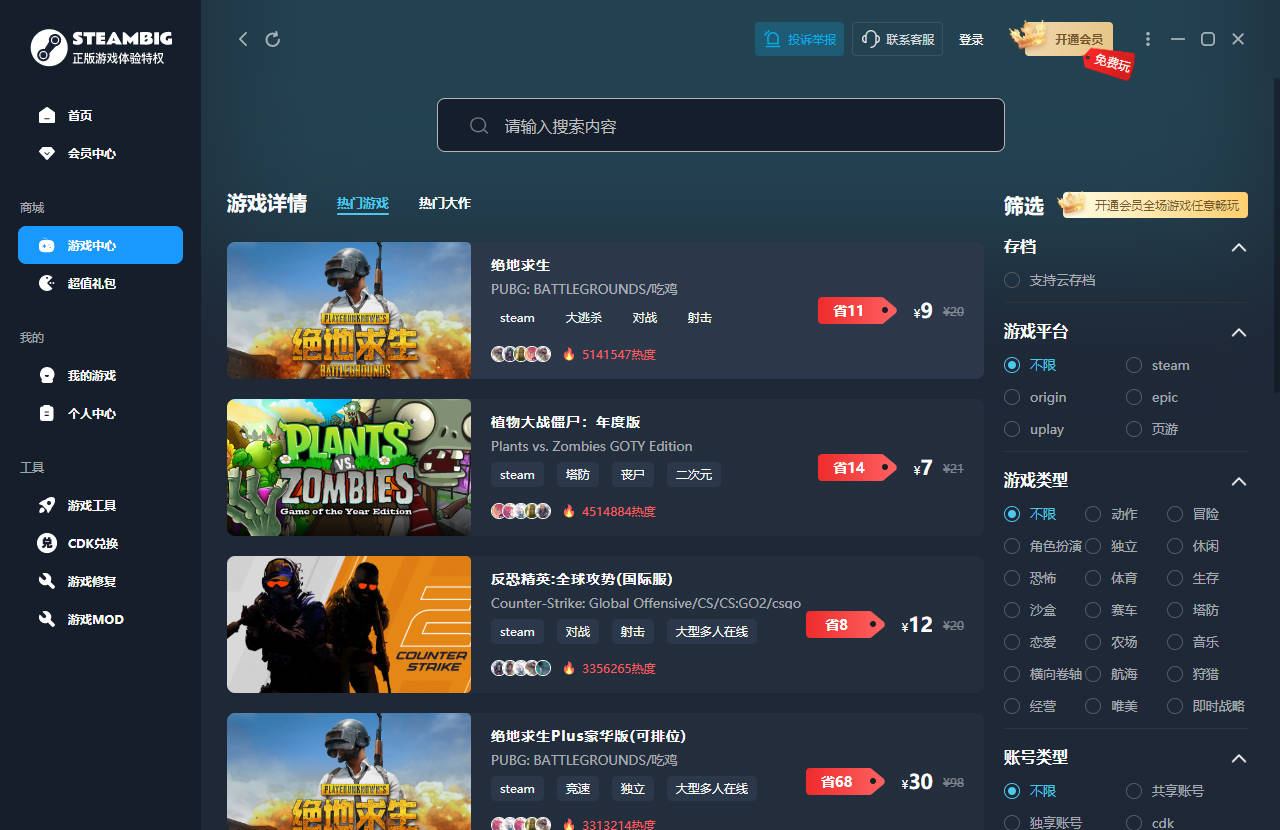Collapse the 游戏类型 filter section
This screenshot has width=1280, height=830.
[1239, 481]
